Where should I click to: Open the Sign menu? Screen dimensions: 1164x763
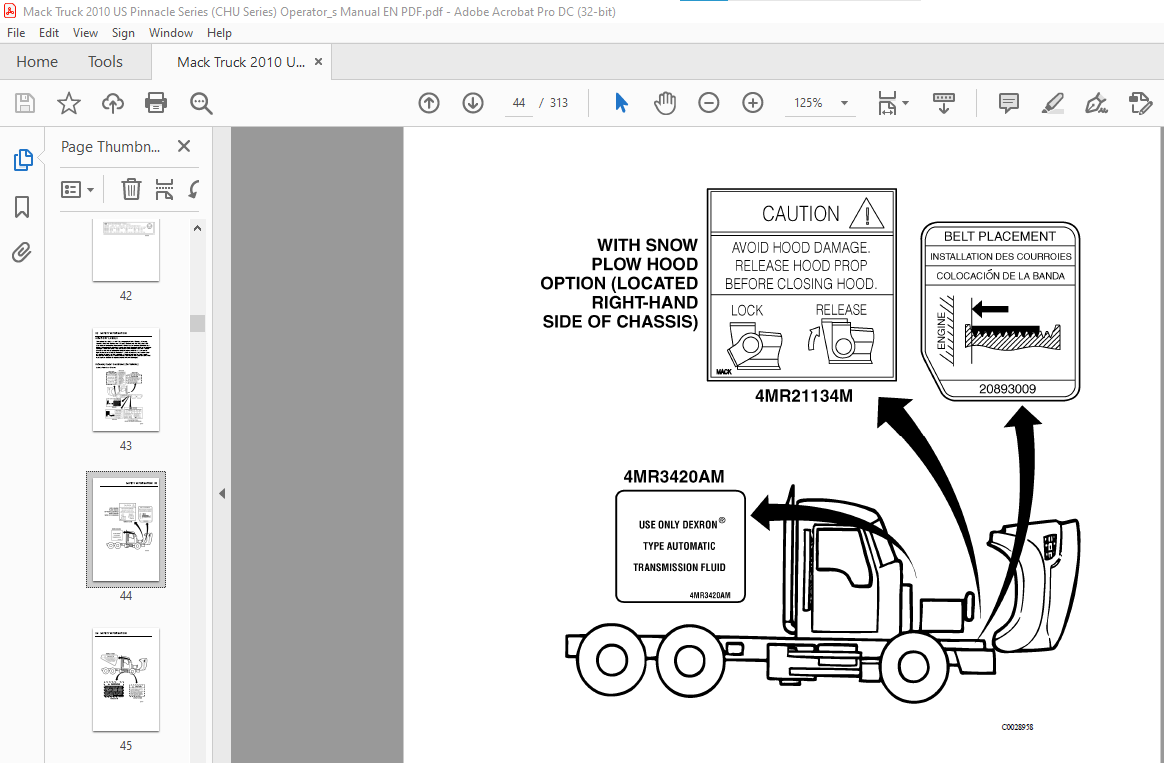[123, 33]
